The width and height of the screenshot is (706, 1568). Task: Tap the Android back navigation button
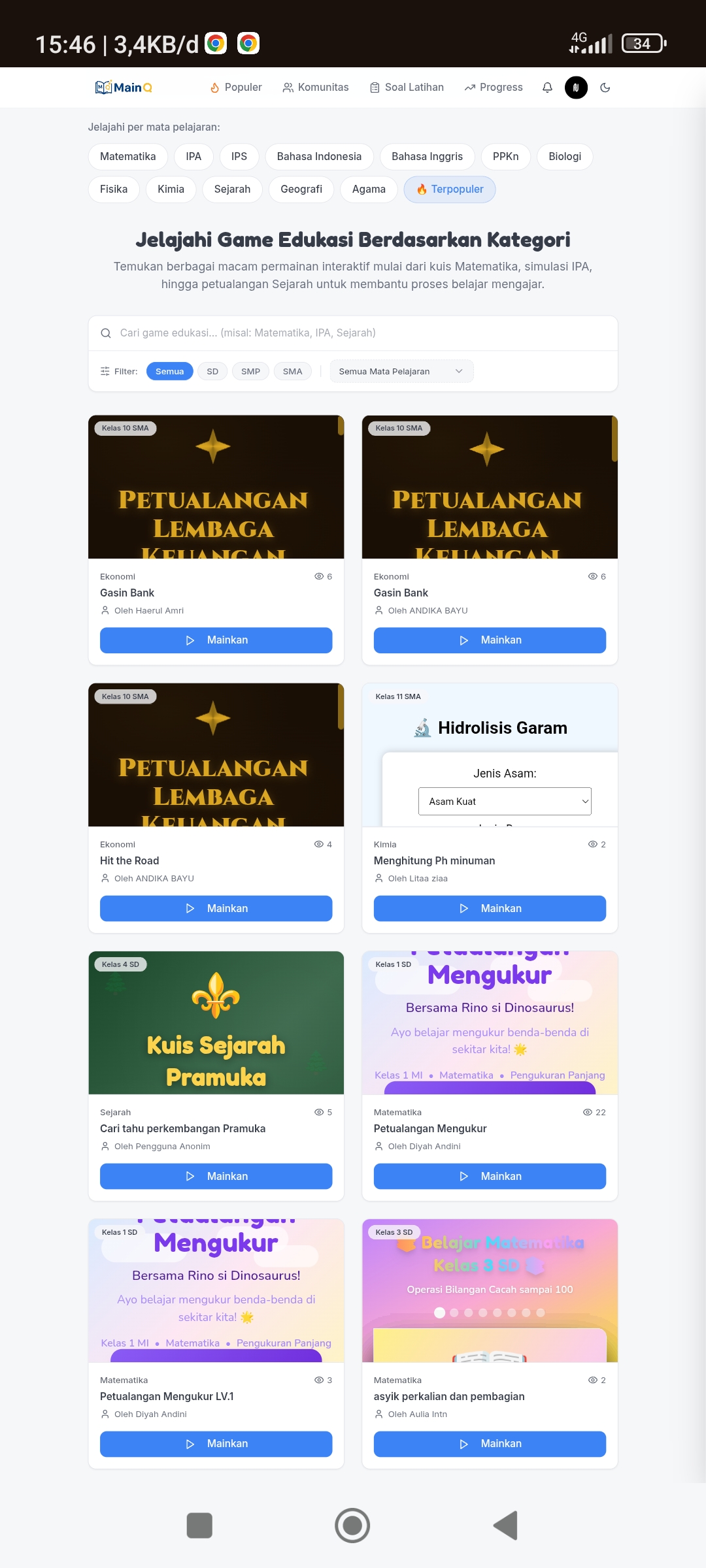point(505,1526)
